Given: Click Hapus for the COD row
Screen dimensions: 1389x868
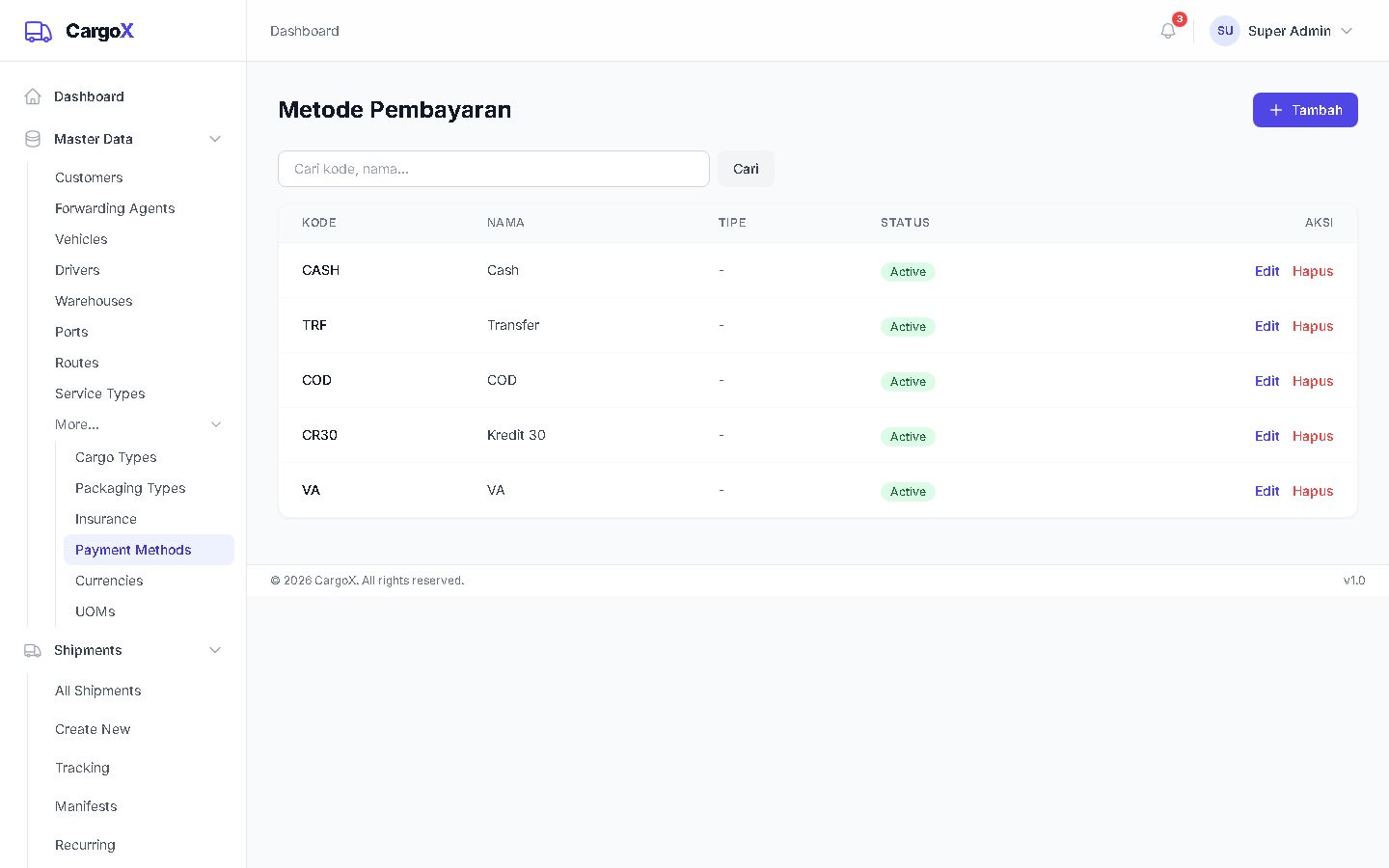Looking at the screenshot, I should (x=1313, y=381).
